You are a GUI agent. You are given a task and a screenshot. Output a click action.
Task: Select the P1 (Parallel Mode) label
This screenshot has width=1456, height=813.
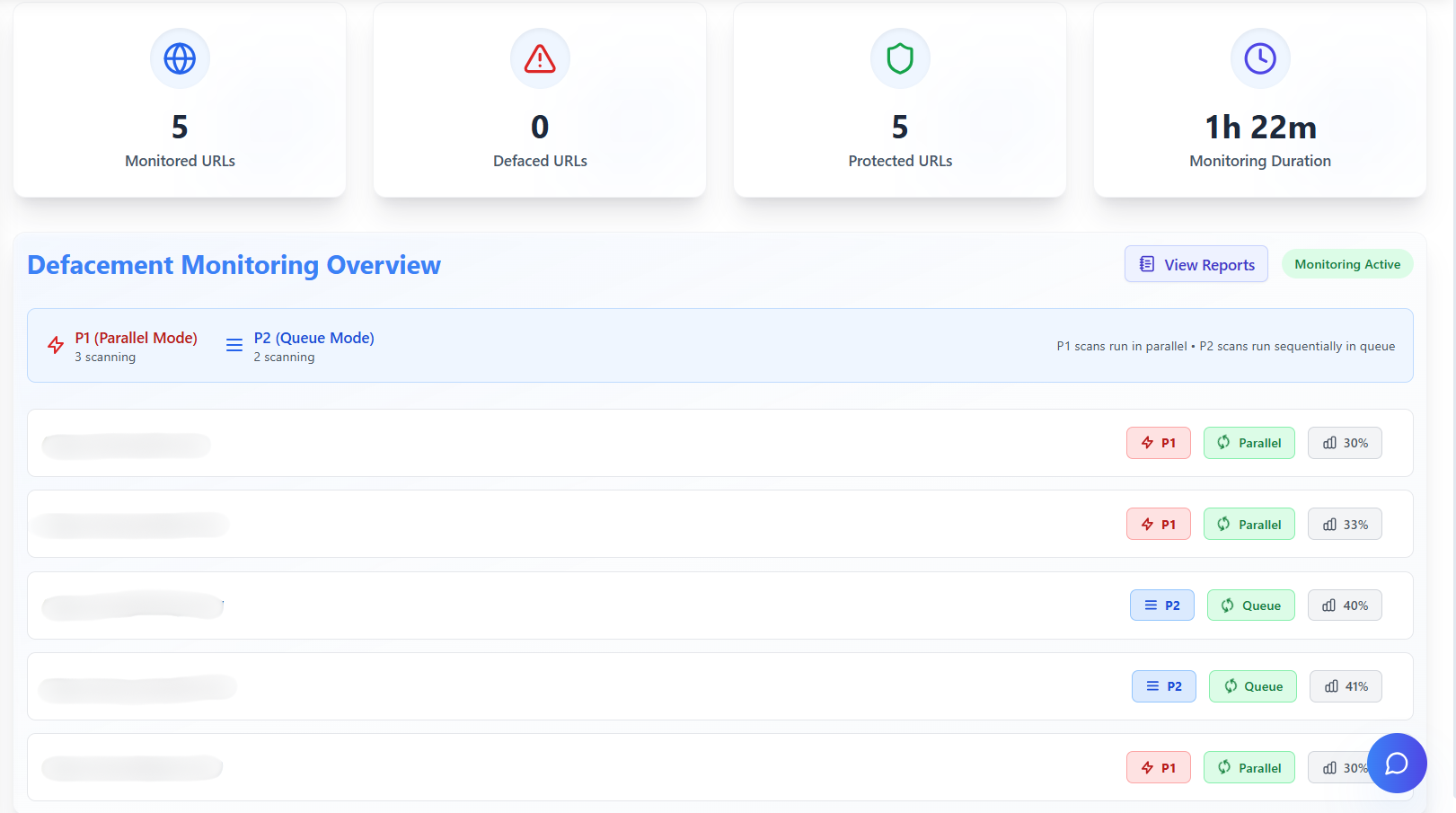click(x=136, y=338)
